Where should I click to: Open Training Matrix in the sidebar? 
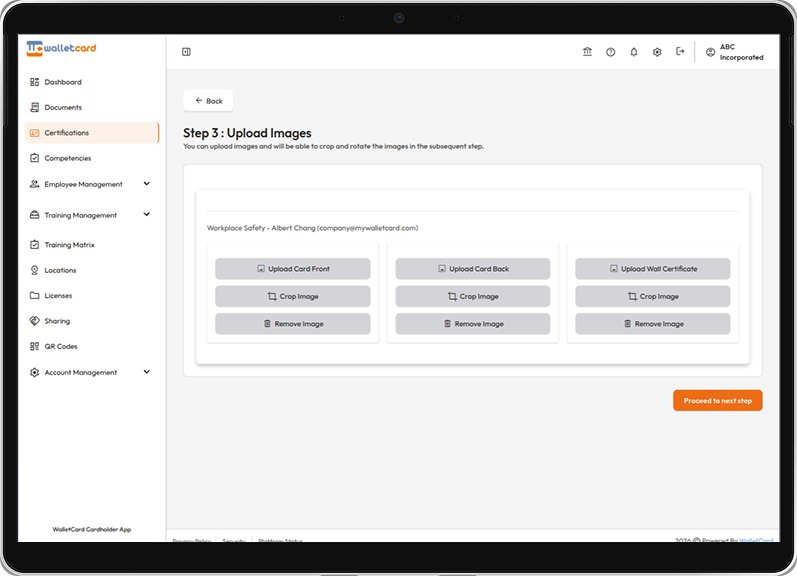click(91, 245)
